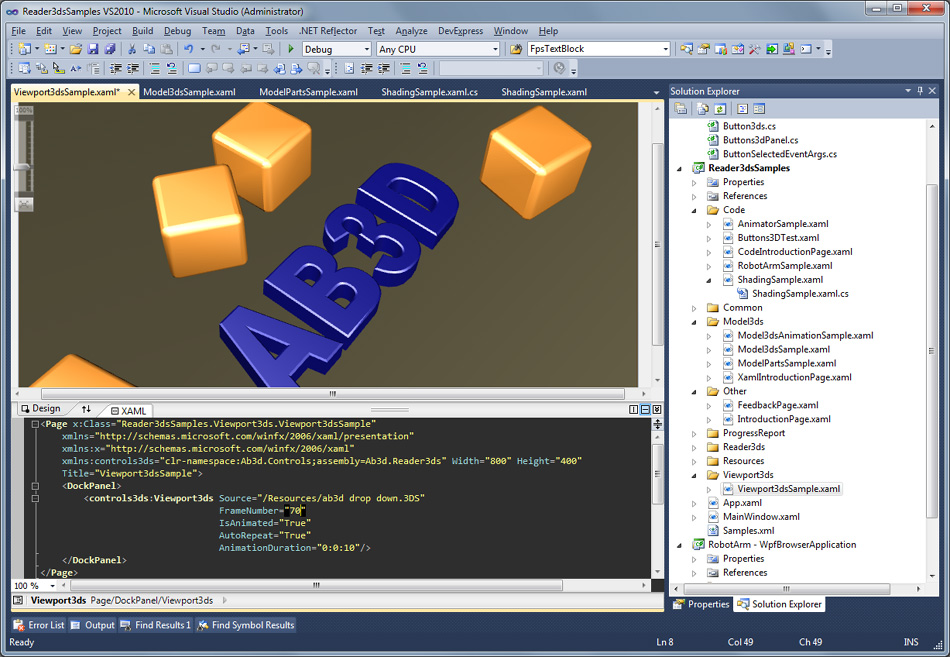The width and height of the screenshot is (950, 657).
Task: Open the Build menu
Action: [x=142, y=31]
